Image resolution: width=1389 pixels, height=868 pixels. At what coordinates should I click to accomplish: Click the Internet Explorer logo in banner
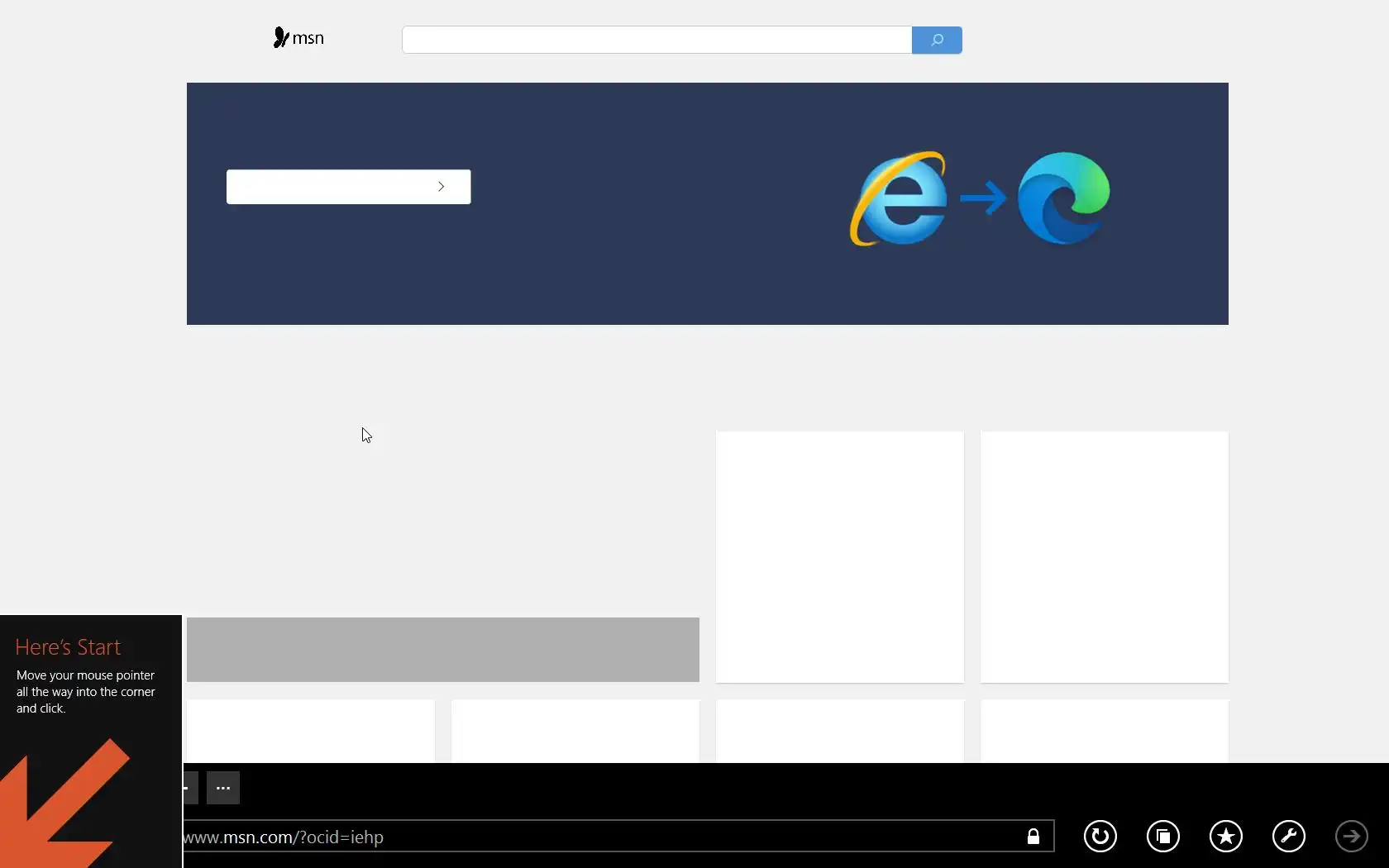click(x=899, y=198)
